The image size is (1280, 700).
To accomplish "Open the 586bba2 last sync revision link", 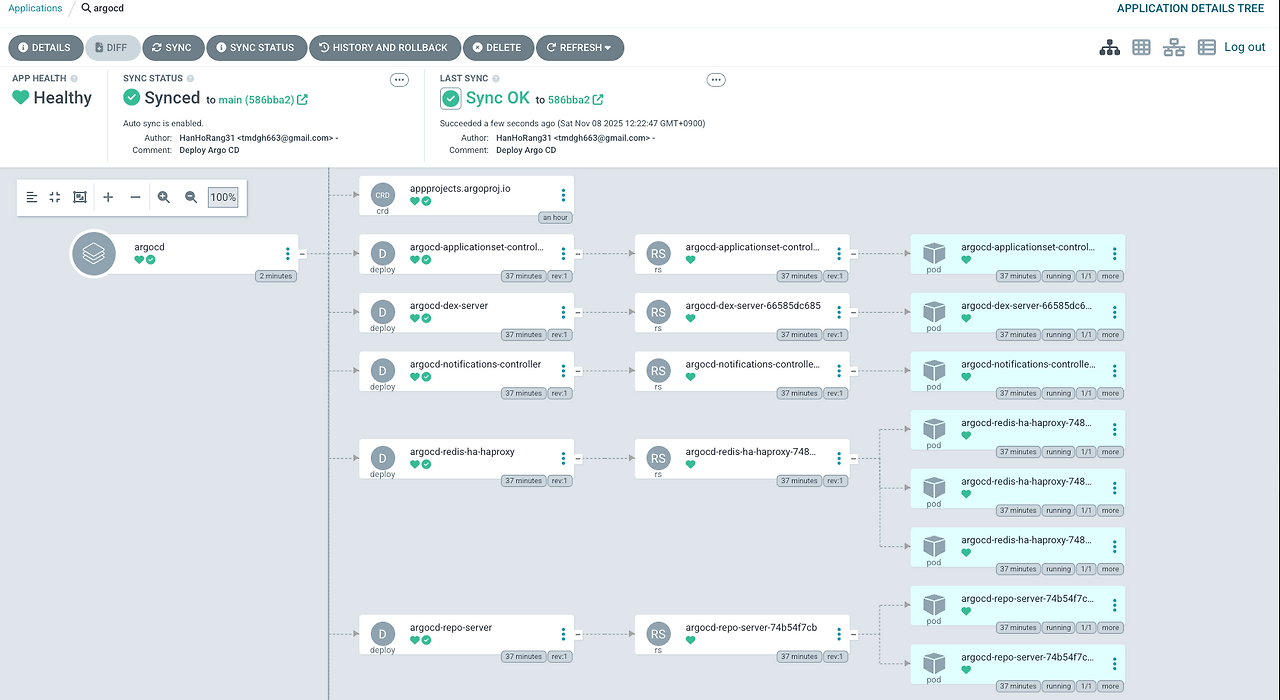I will pos(576,99).
